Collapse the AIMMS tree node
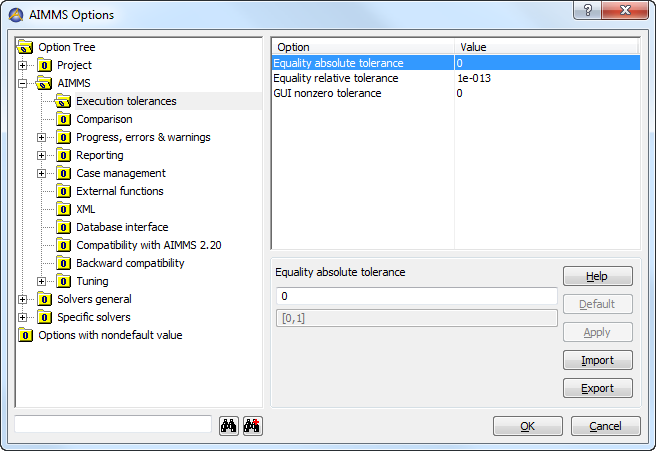Viewport: 656px width, 451px height. 23,83
